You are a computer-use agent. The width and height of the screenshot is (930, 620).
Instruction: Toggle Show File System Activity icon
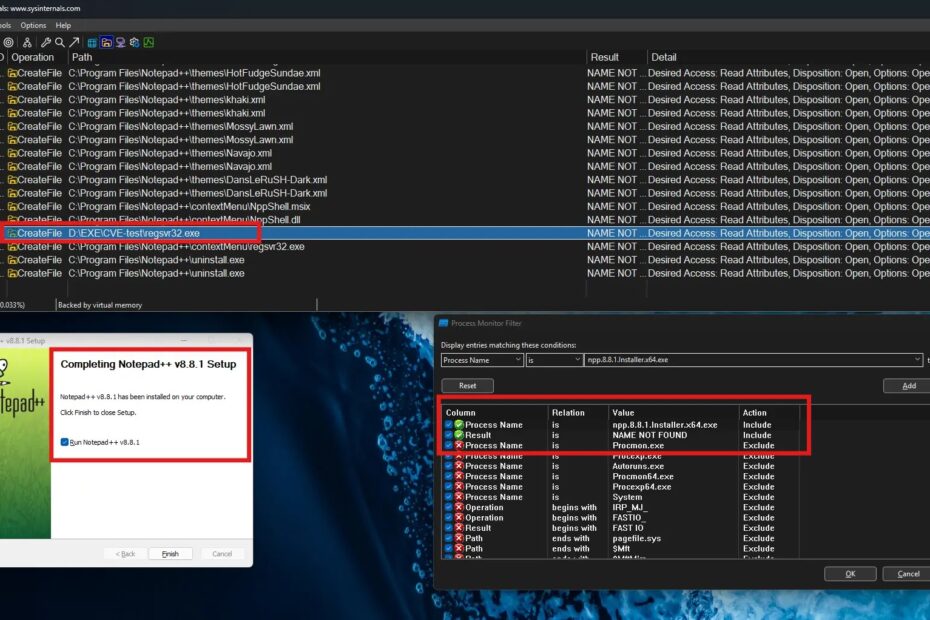point(106,42)
